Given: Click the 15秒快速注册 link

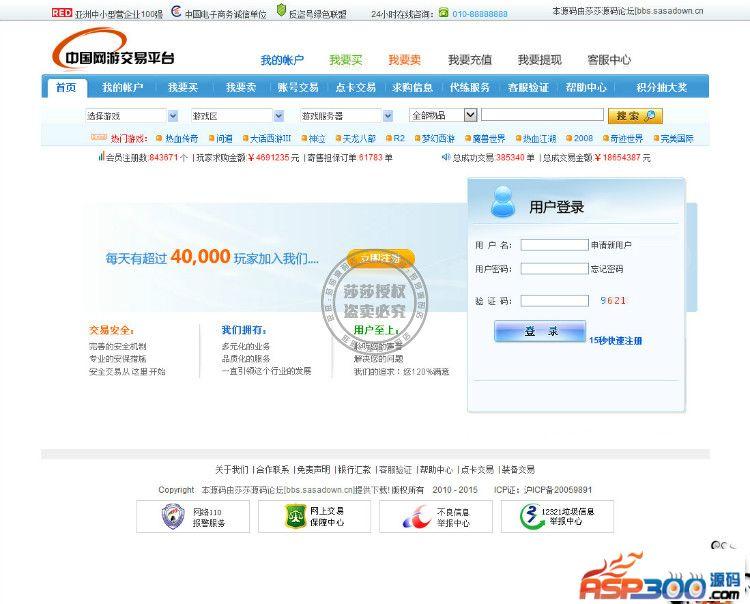Looking at the screenshot, I should [616, 340].
